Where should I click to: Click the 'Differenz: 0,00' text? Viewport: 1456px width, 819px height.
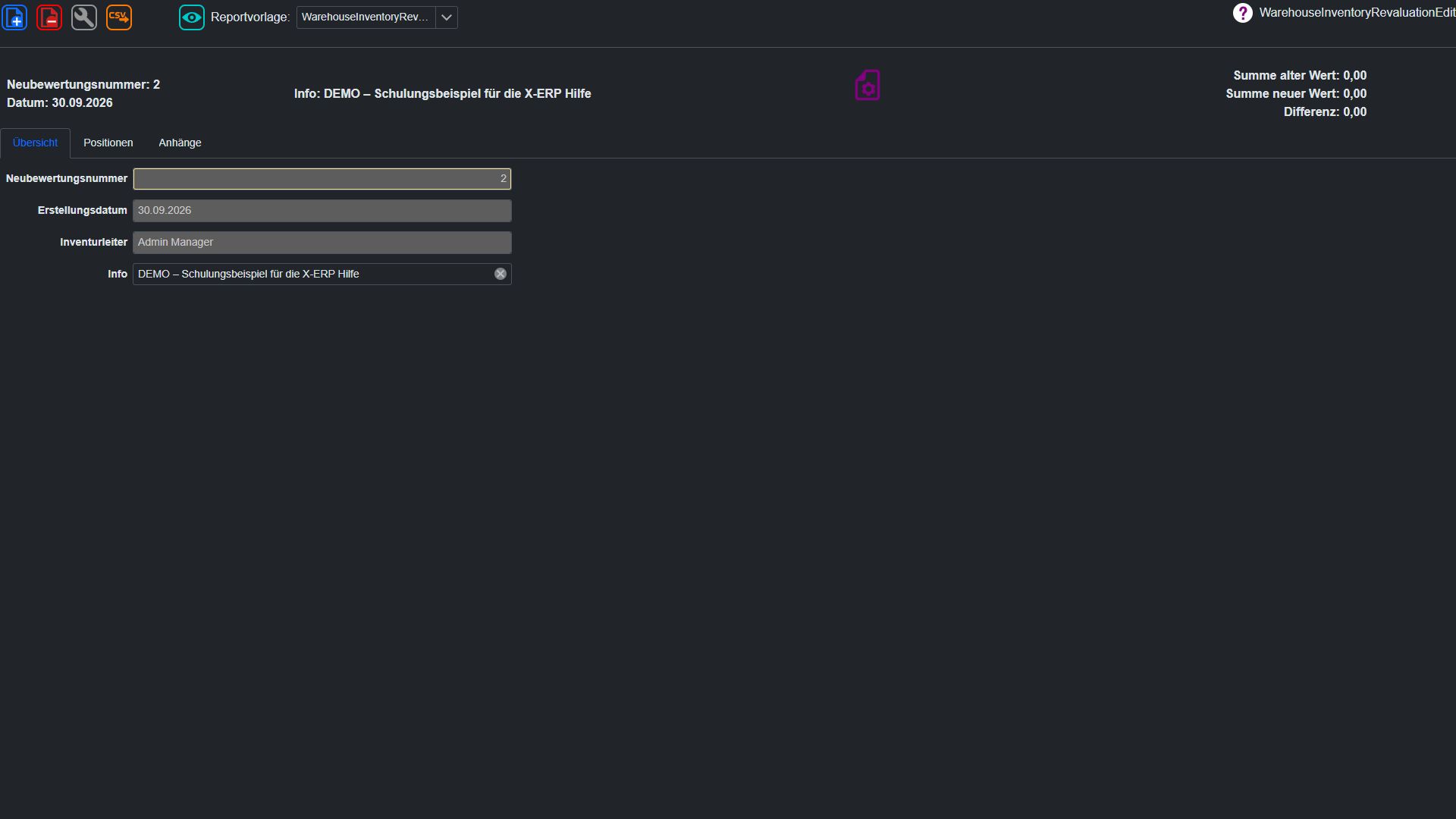(1325, 112)
